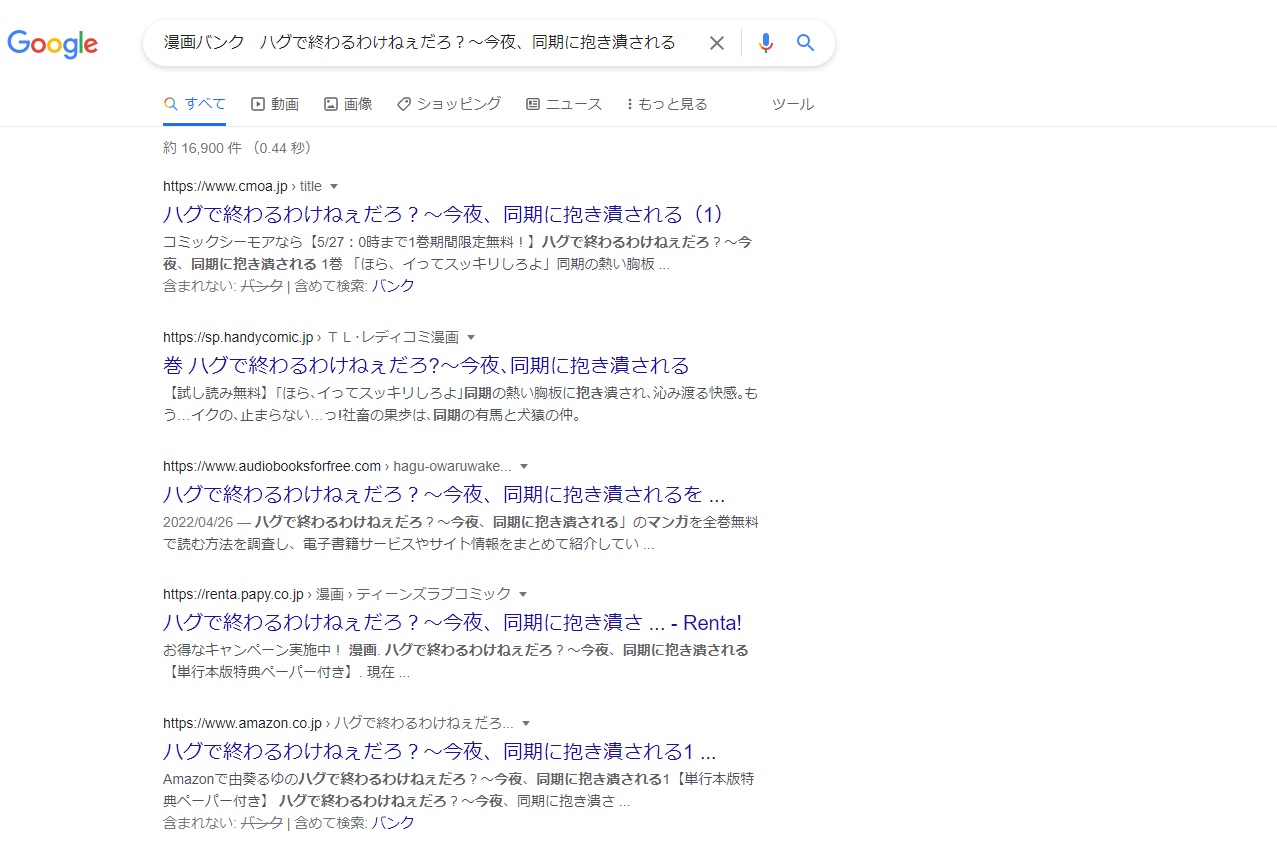
Task: Open the Renta! search result title
Action: click(x=451, y=623)
